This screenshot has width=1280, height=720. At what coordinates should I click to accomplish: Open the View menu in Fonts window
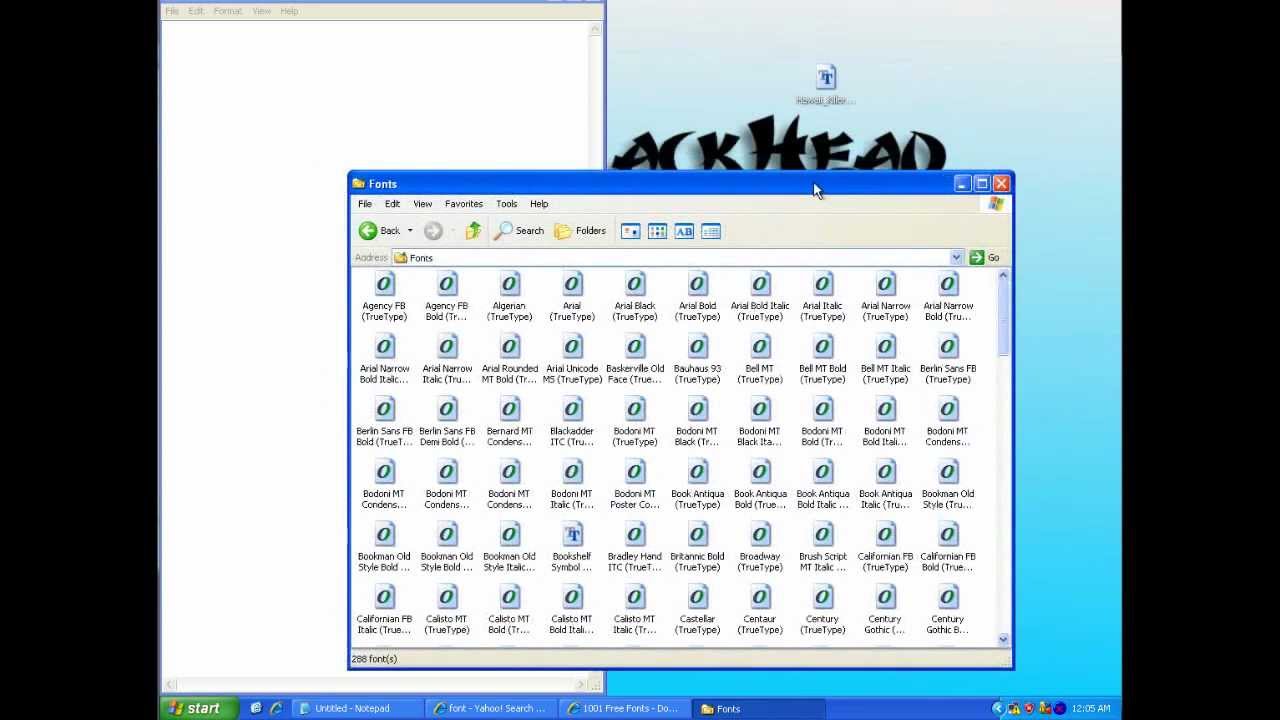click(423, 204)
